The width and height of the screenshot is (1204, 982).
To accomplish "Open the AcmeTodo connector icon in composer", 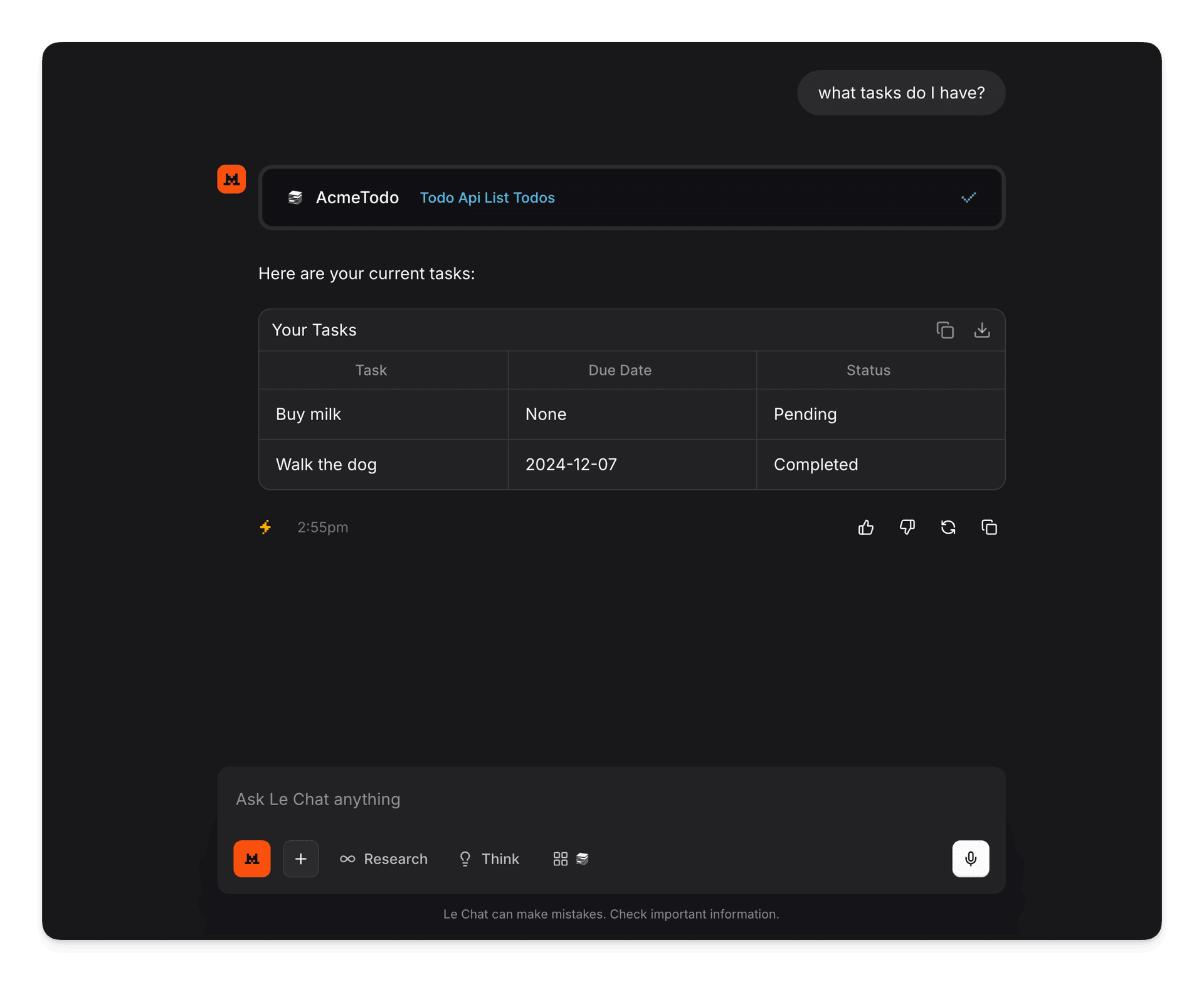I will 583,858.
